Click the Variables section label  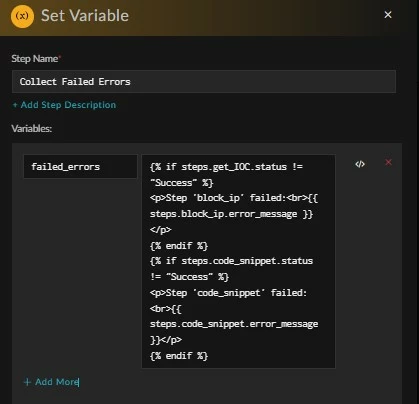[32, 128]
